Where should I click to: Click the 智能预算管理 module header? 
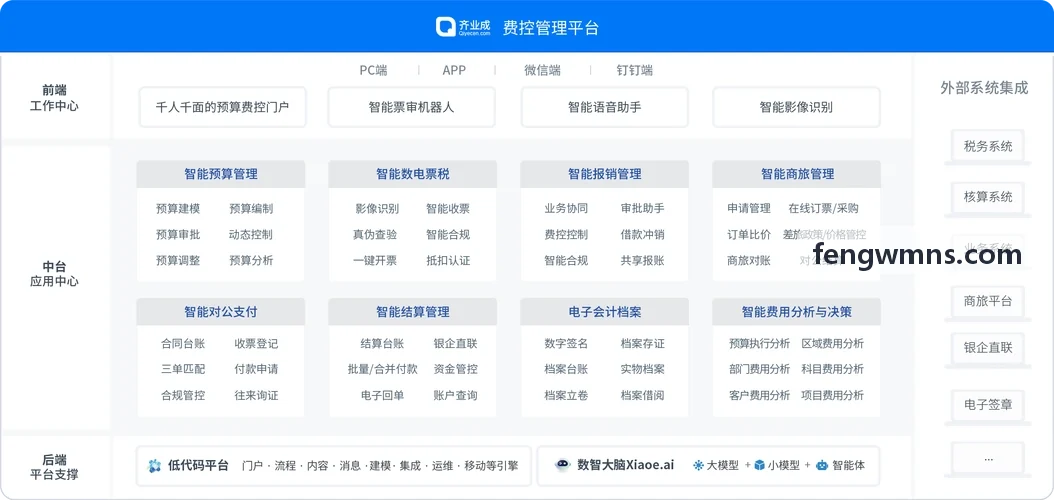[220, 174]
